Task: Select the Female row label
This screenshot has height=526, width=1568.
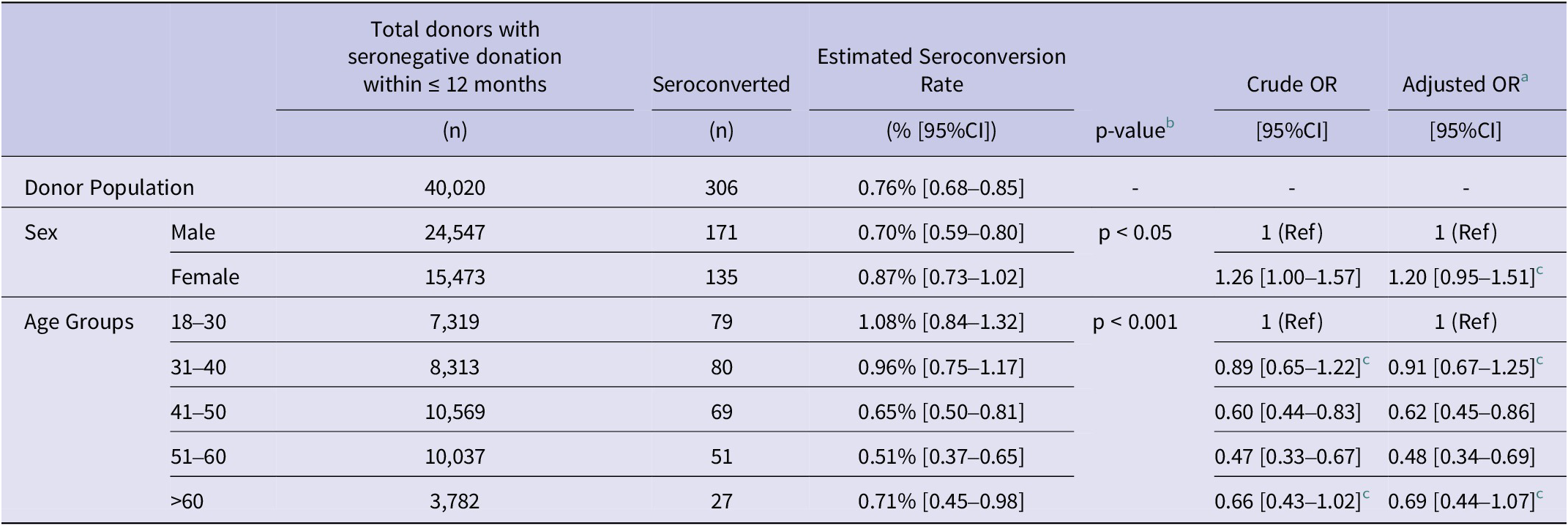Action: coord(205,278)
